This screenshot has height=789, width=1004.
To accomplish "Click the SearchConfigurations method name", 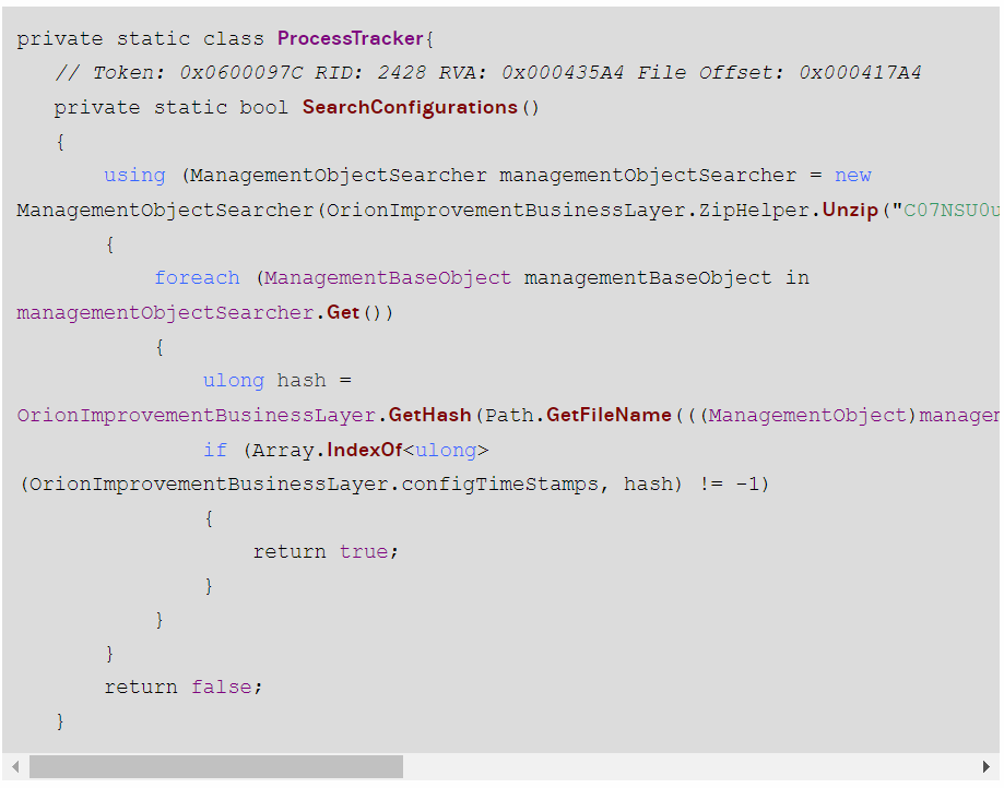I will 410,107.
